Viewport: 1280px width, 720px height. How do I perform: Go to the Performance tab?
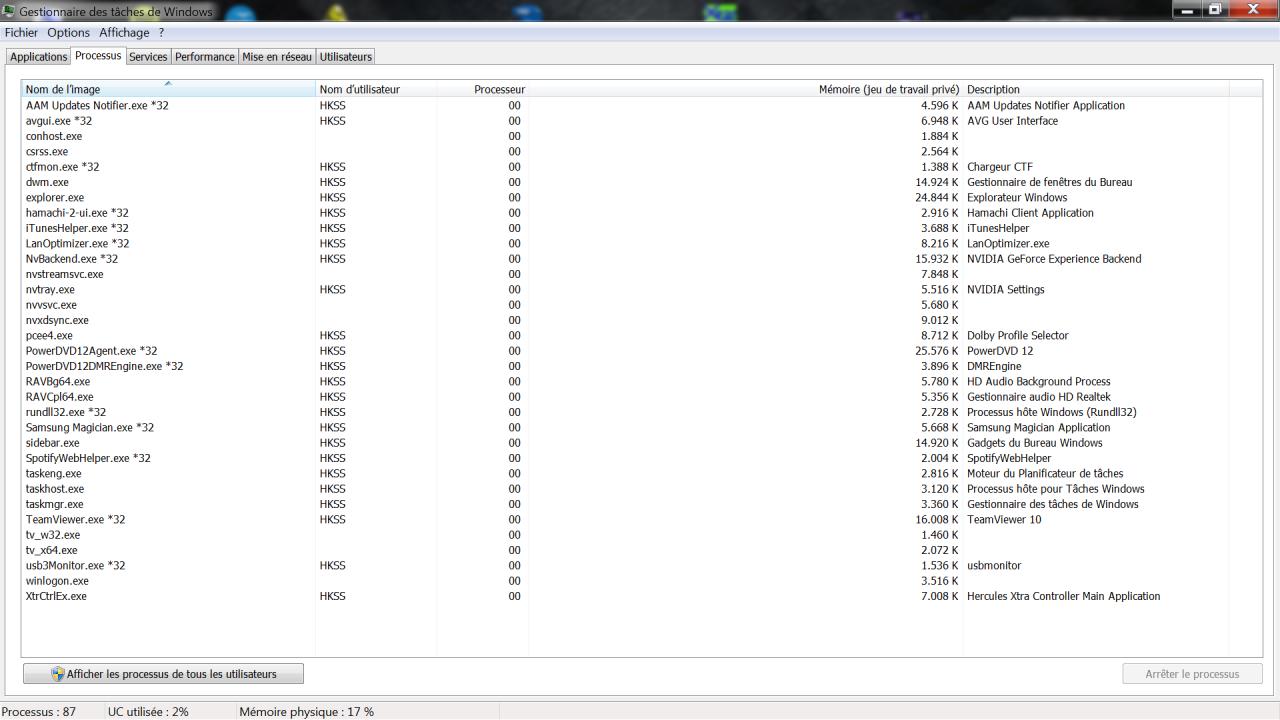click(x=205, y=57)
